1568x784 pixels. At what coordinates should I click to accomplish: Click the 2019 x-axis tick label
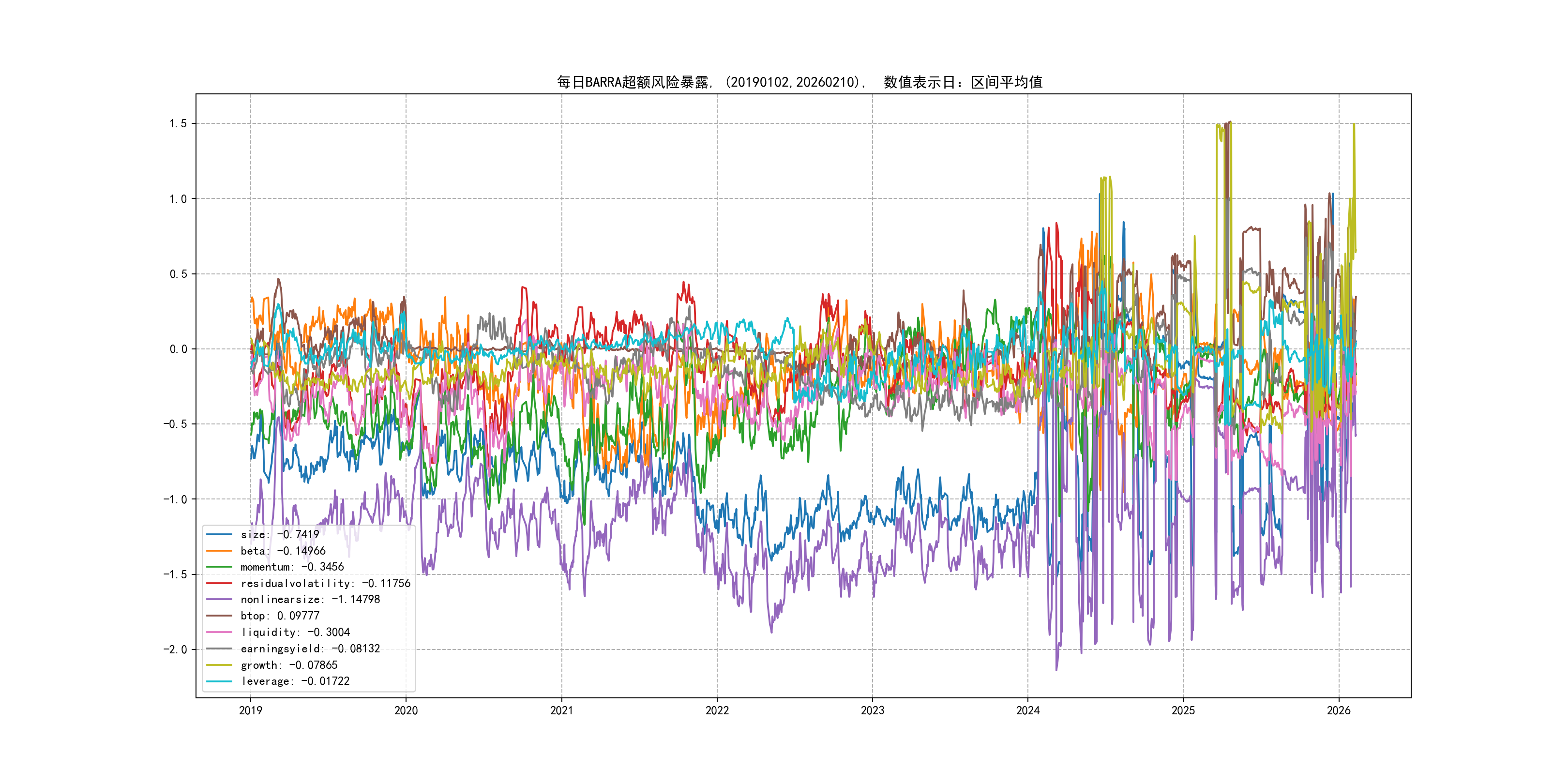(250, 710)
